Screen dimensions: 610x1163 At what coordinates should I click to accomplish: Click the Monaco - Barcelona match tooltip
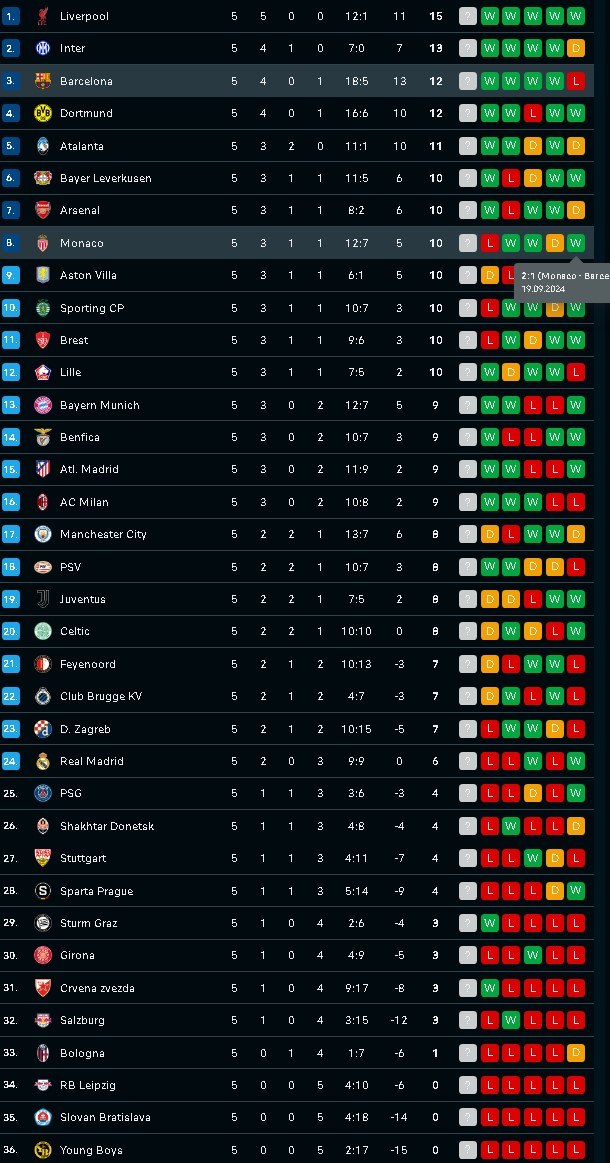pyautogui.click(x=563, y=282)
